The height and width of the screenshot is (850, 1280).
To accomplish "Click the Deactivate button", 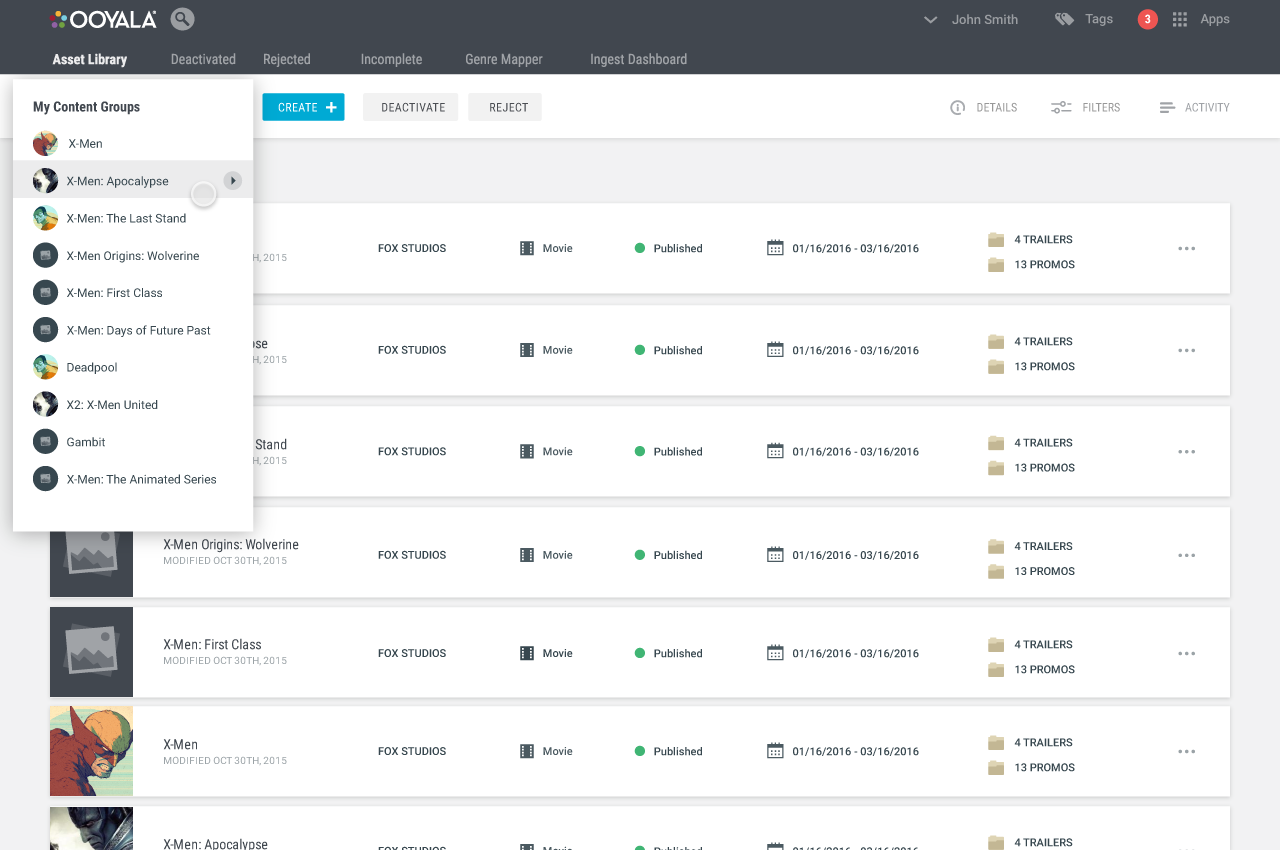I will pyautogui.click(x=411, y=107).
